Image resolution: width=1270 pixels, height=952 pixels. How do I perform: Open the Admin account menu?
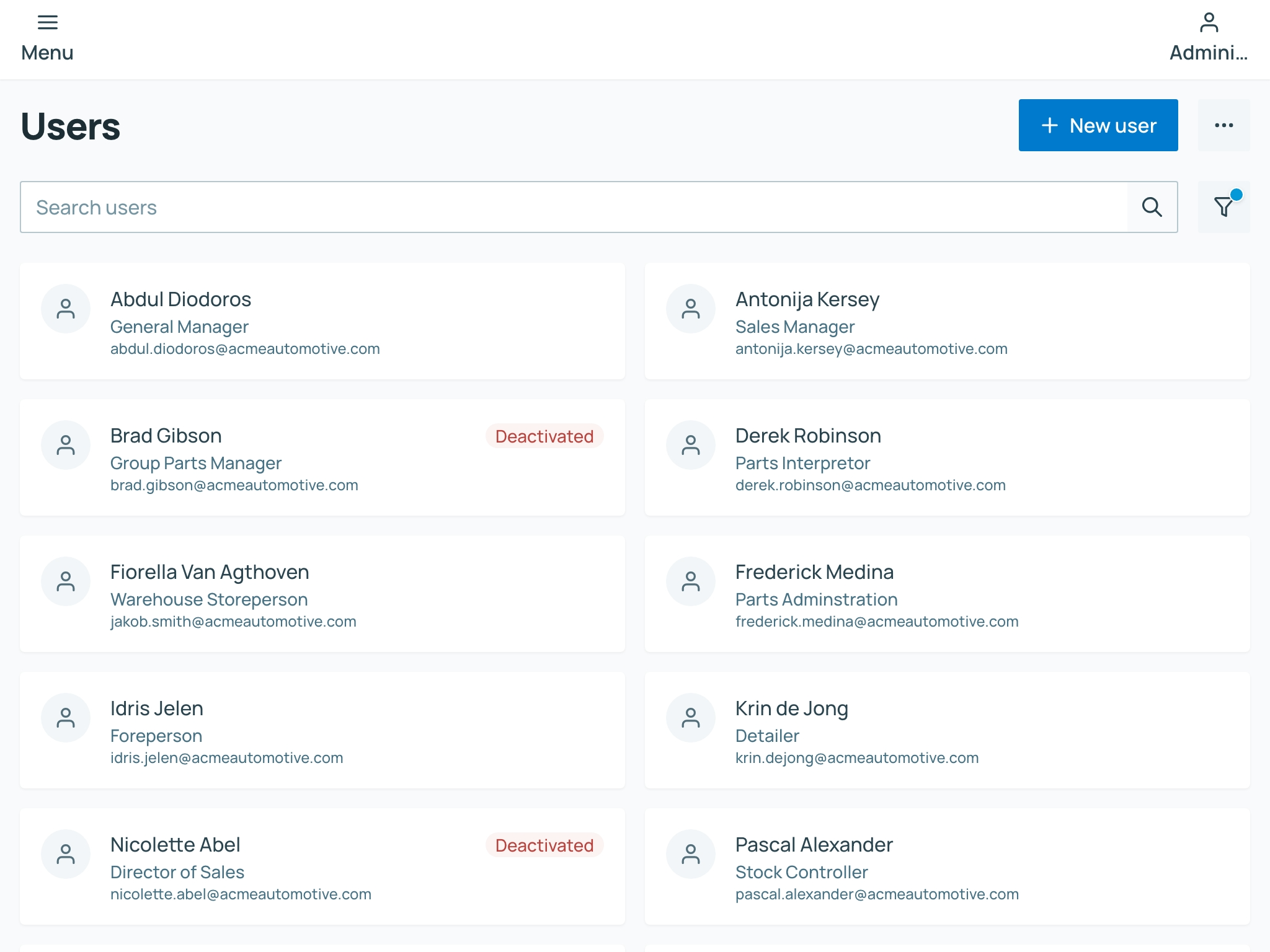[x=1209, y=38]
